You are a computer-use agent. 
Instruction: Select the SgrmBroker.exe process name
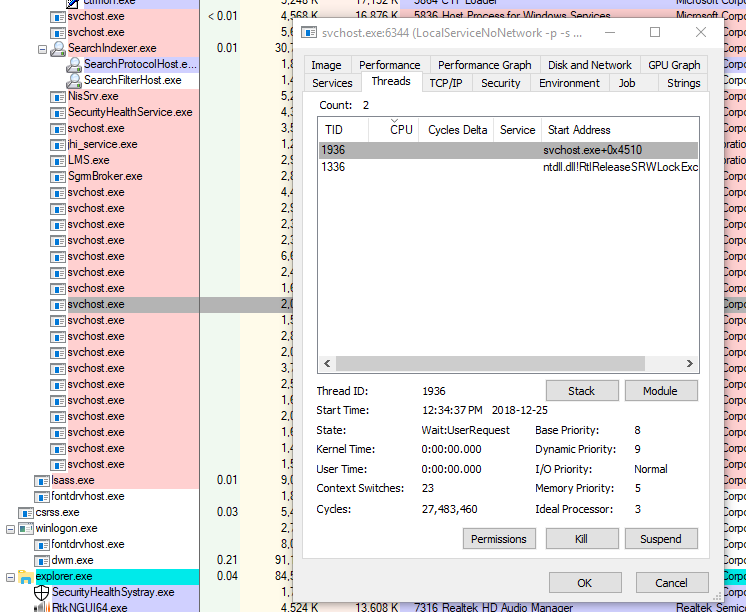point(105,176)
